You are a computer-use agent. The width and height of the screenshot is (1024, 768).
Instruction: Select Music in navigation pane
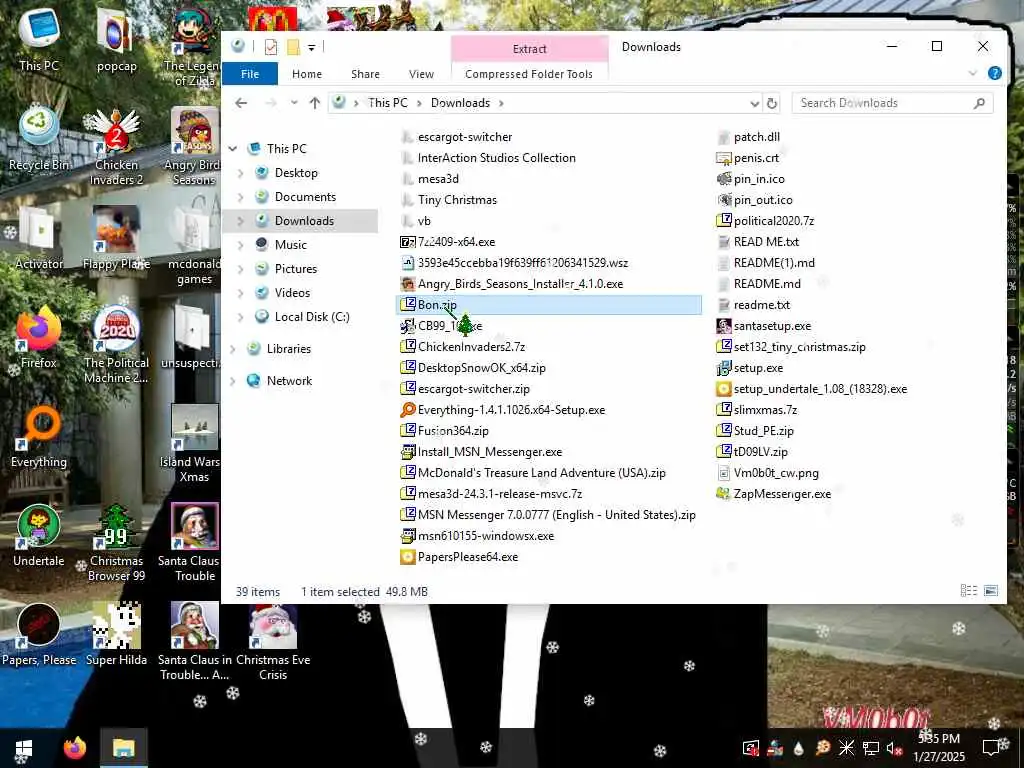(x=291, y=245)
